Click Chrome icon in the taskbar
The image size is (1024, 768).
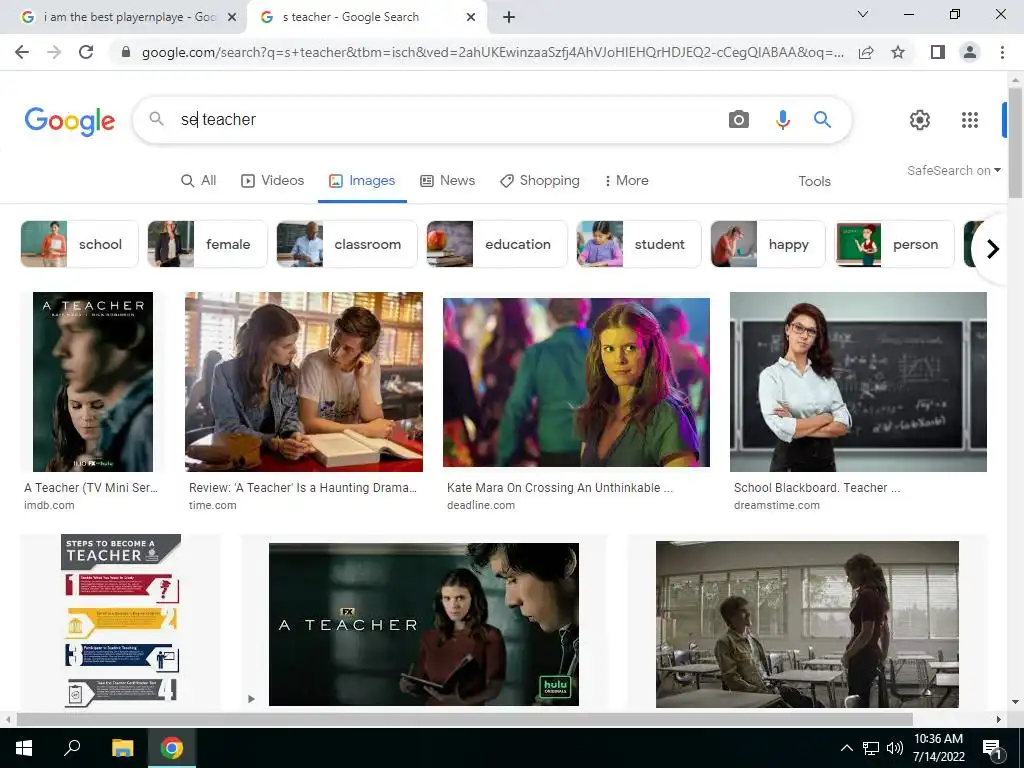[x=172, y=748]
